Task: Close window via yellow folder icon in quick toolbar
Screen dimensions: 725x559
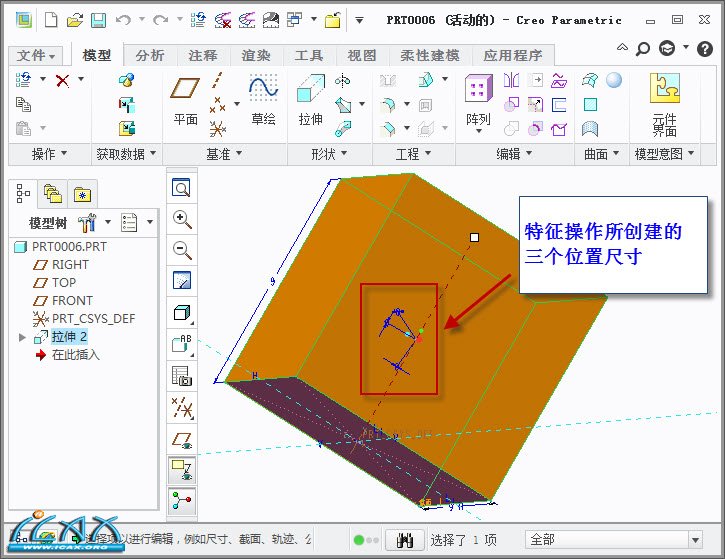Action: [x=332, y=20]
